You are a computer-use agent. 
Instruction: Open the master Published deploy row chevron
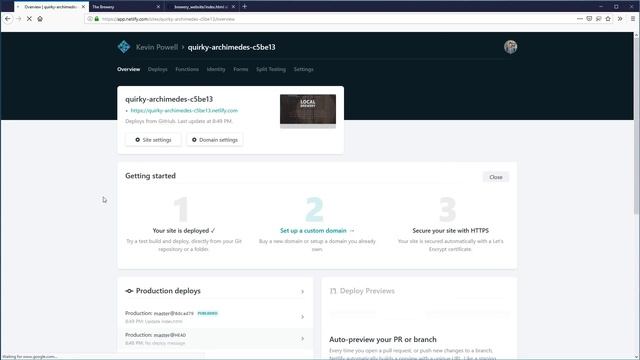302,317
